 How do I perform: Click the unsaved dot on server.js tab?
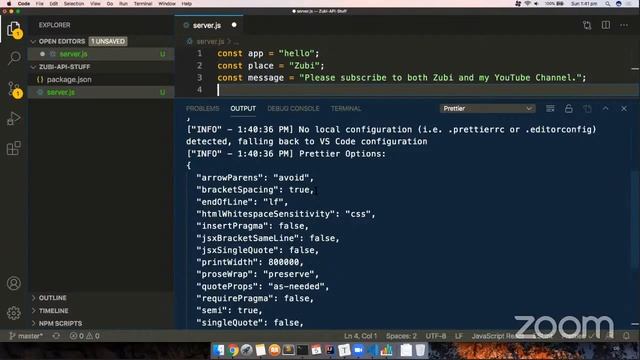(234, 25)
